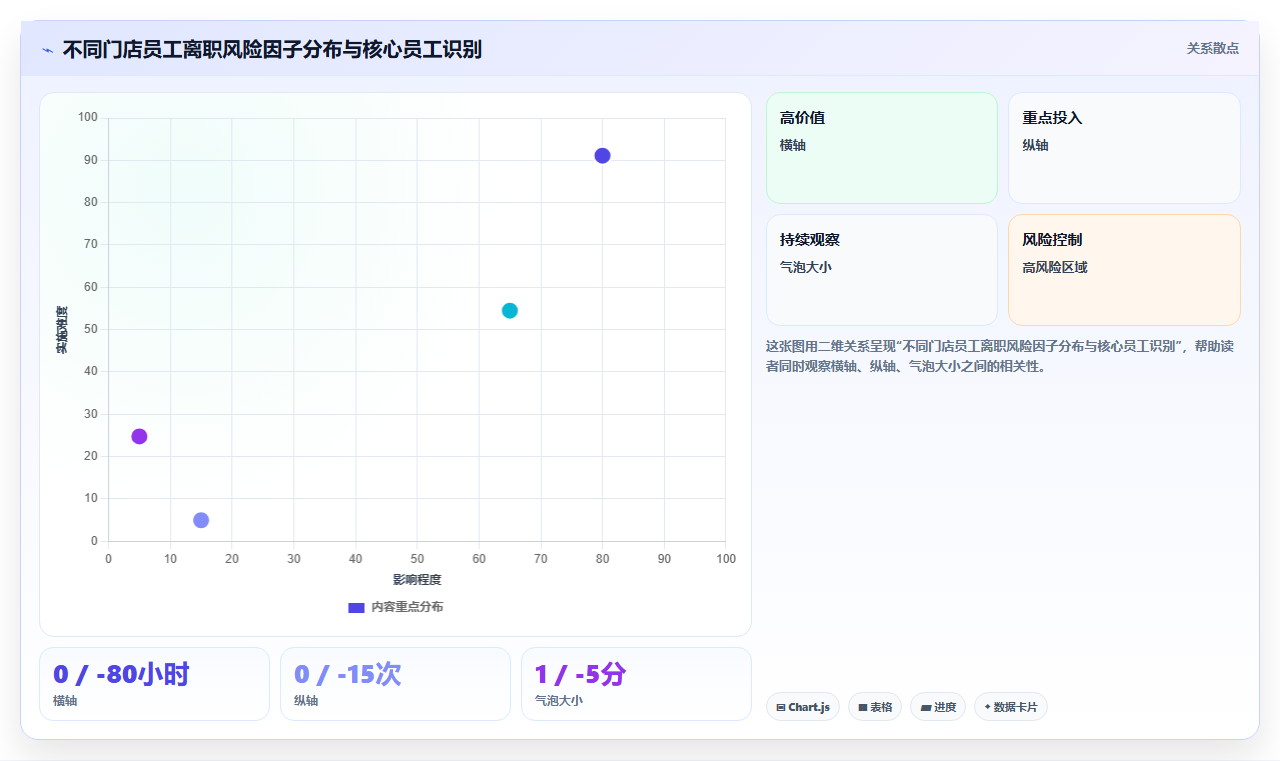This screenshot has width=1280, height=761.
Task: Click the 影响程度 x-axis title
Action: click(x=417, y=580)
